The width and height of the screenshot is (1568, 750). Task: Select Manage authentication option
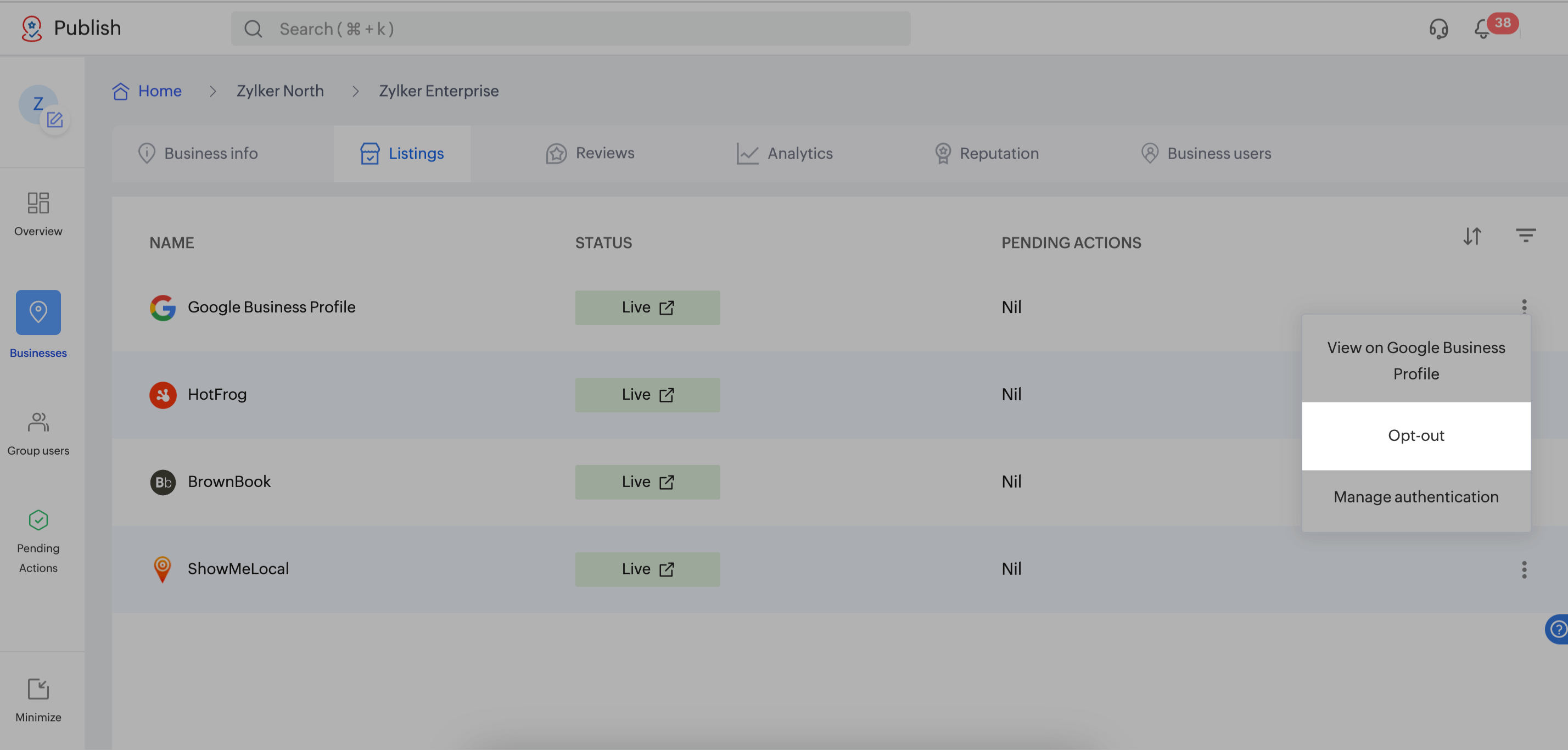click(1416, 497)
